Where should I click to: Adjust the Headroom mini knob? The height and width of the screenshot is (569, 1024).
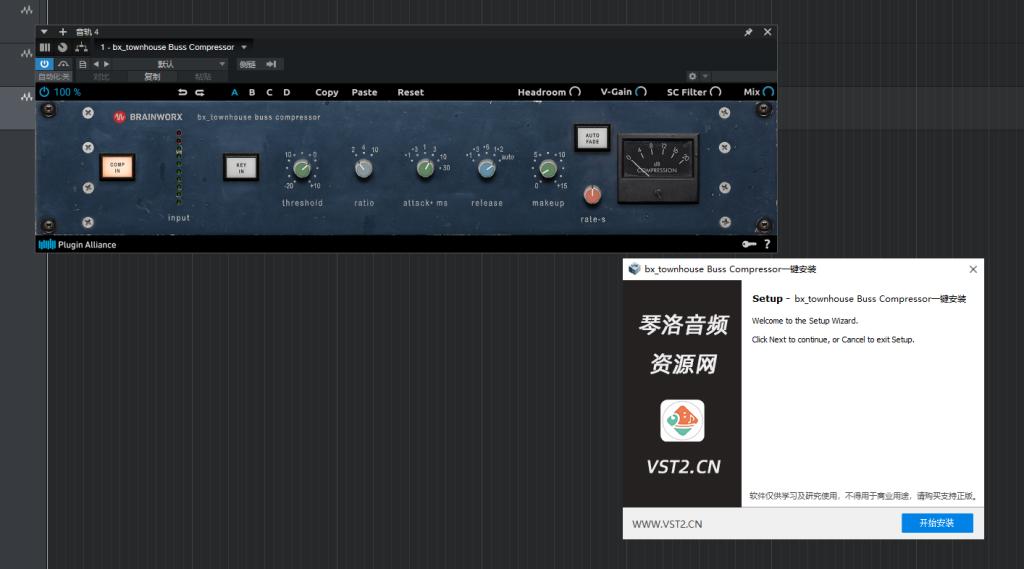(575, 92)
